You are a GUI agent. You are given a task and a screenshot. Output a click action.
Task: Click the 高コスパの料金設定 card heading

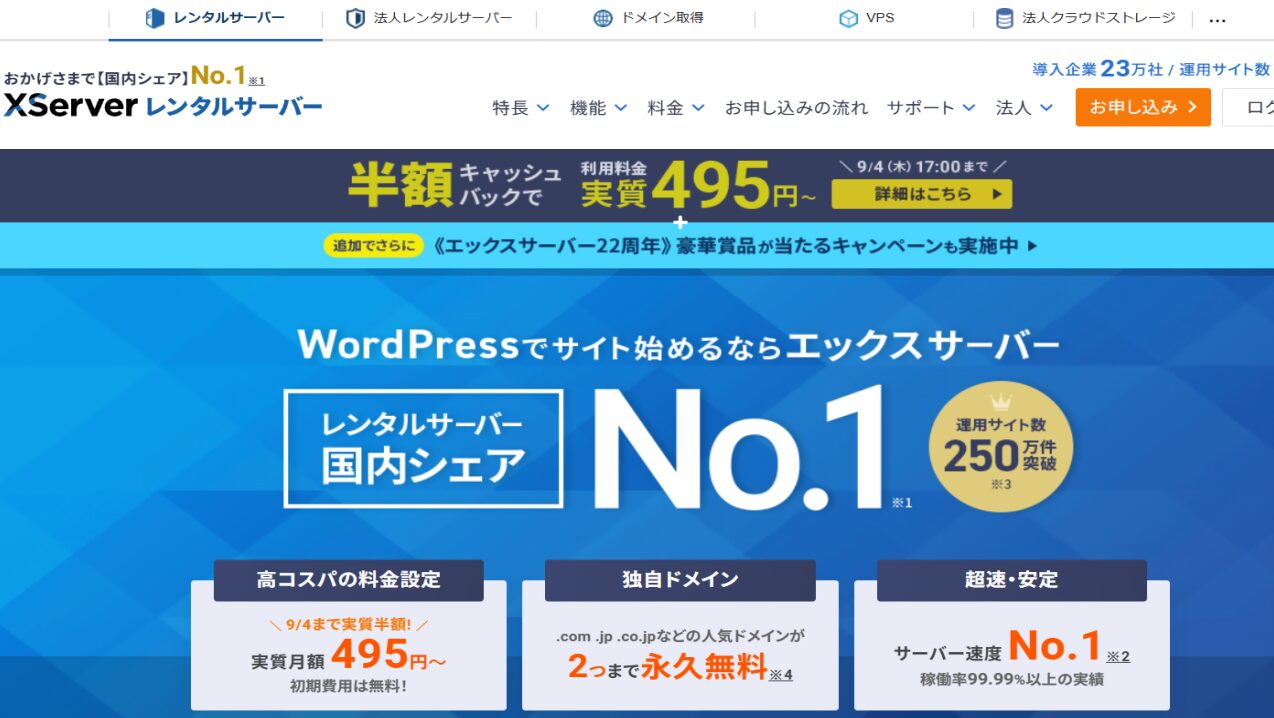coord(348,580)
